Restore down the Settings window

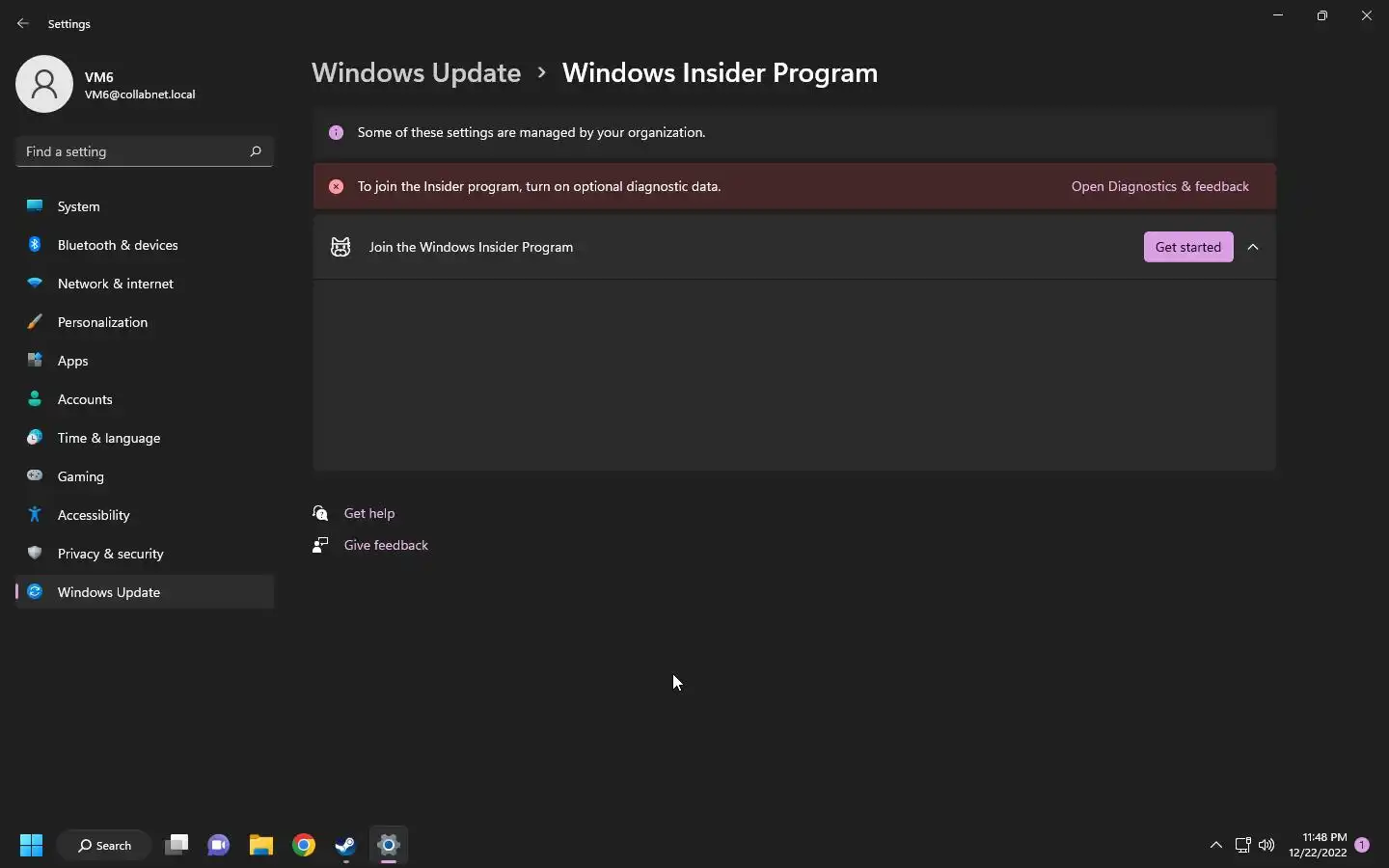pyautogui.click(x=1322, y=15)
